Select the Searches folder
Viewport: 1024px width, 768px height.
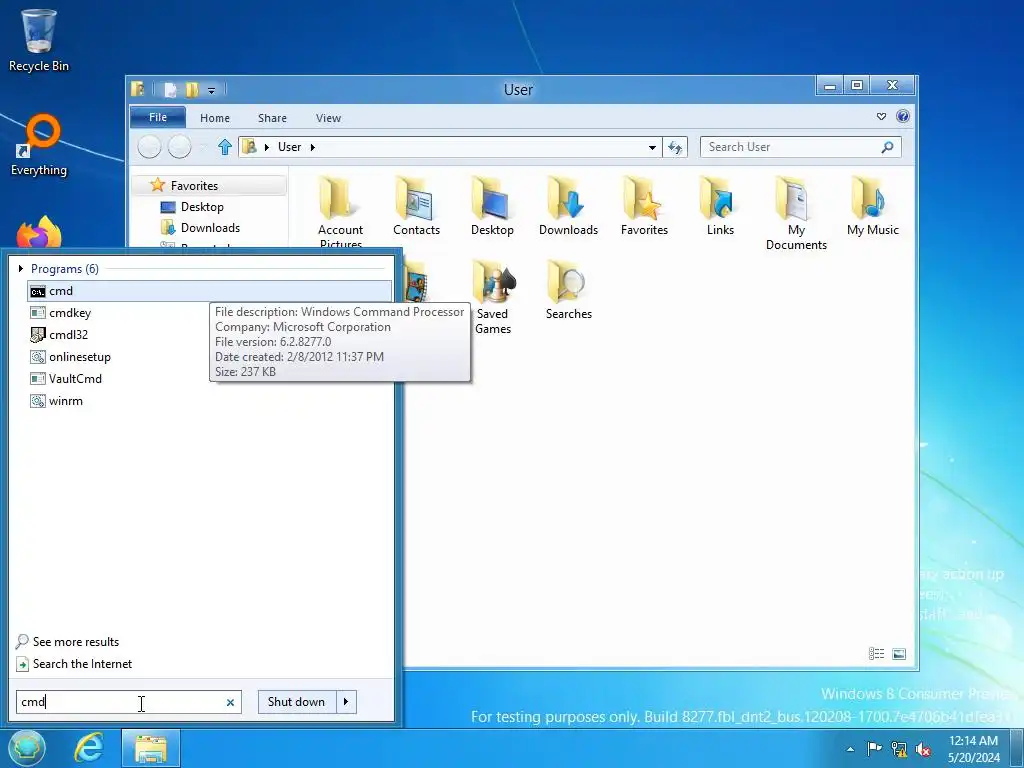tap(568, 290)
